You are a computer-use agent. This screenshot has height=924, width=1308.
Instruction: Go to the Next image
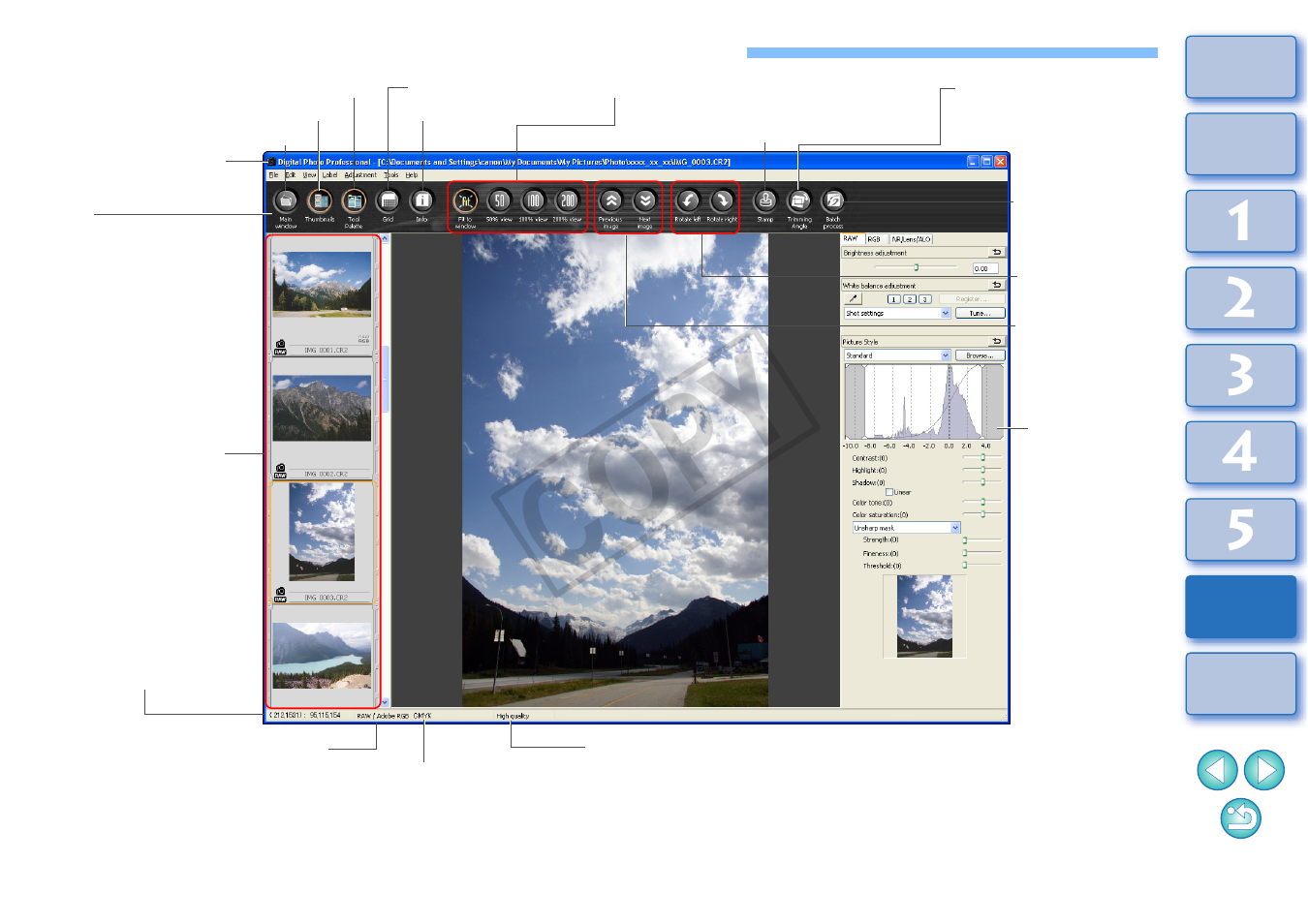click(x=645, y=201)
